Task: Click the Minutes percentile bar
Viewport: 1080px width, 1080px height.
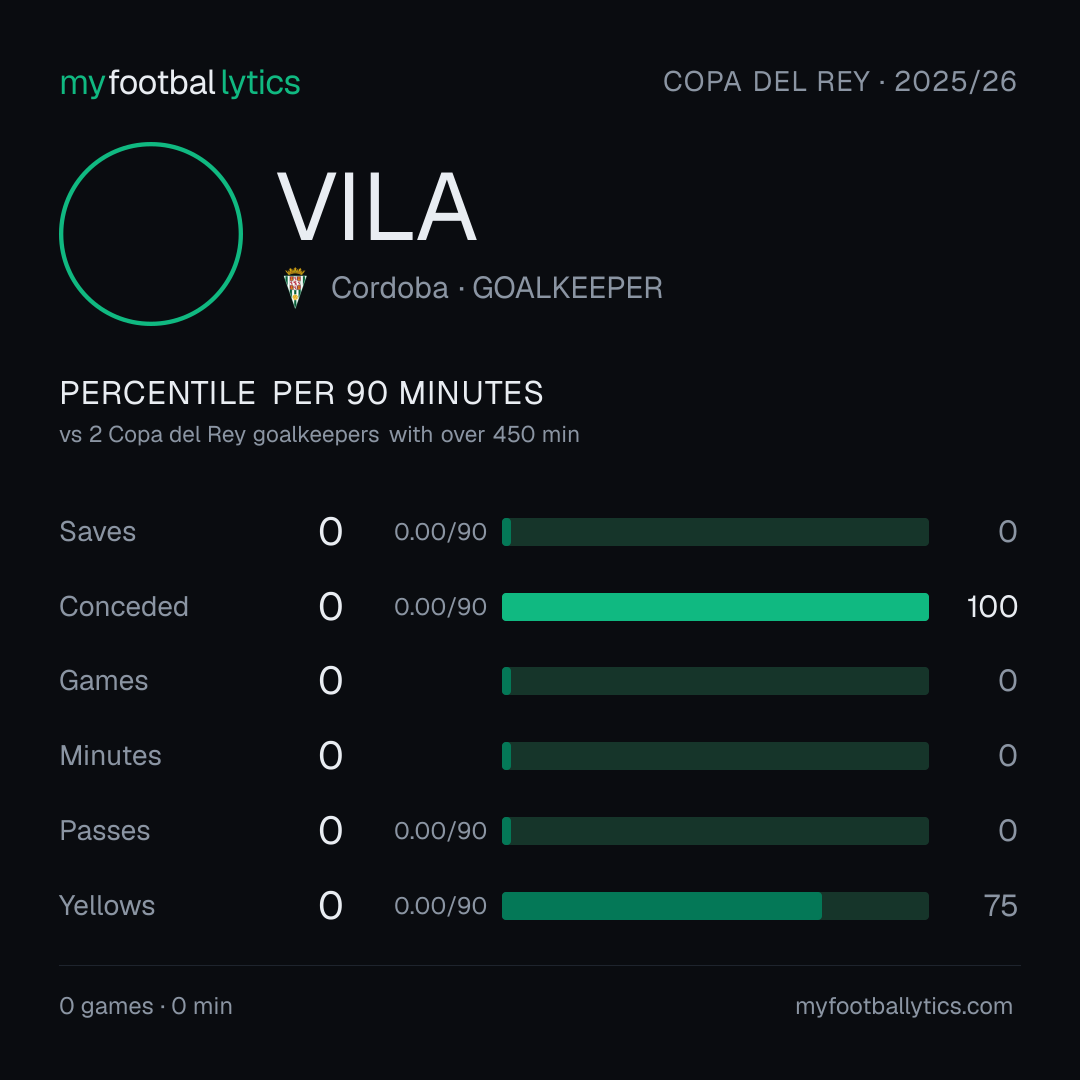Action: [x=715, y=756]
